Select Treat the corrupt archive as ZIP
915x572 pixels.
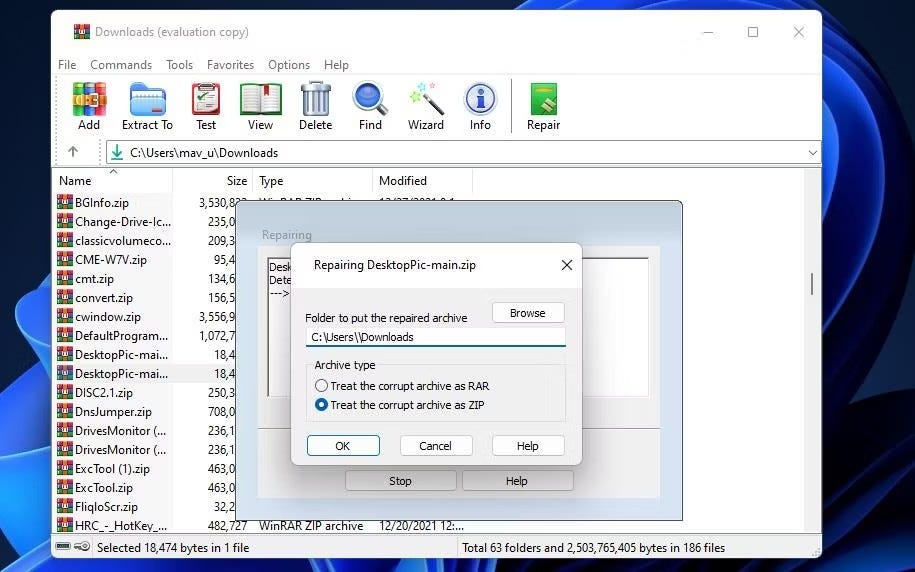pos(400,405)
